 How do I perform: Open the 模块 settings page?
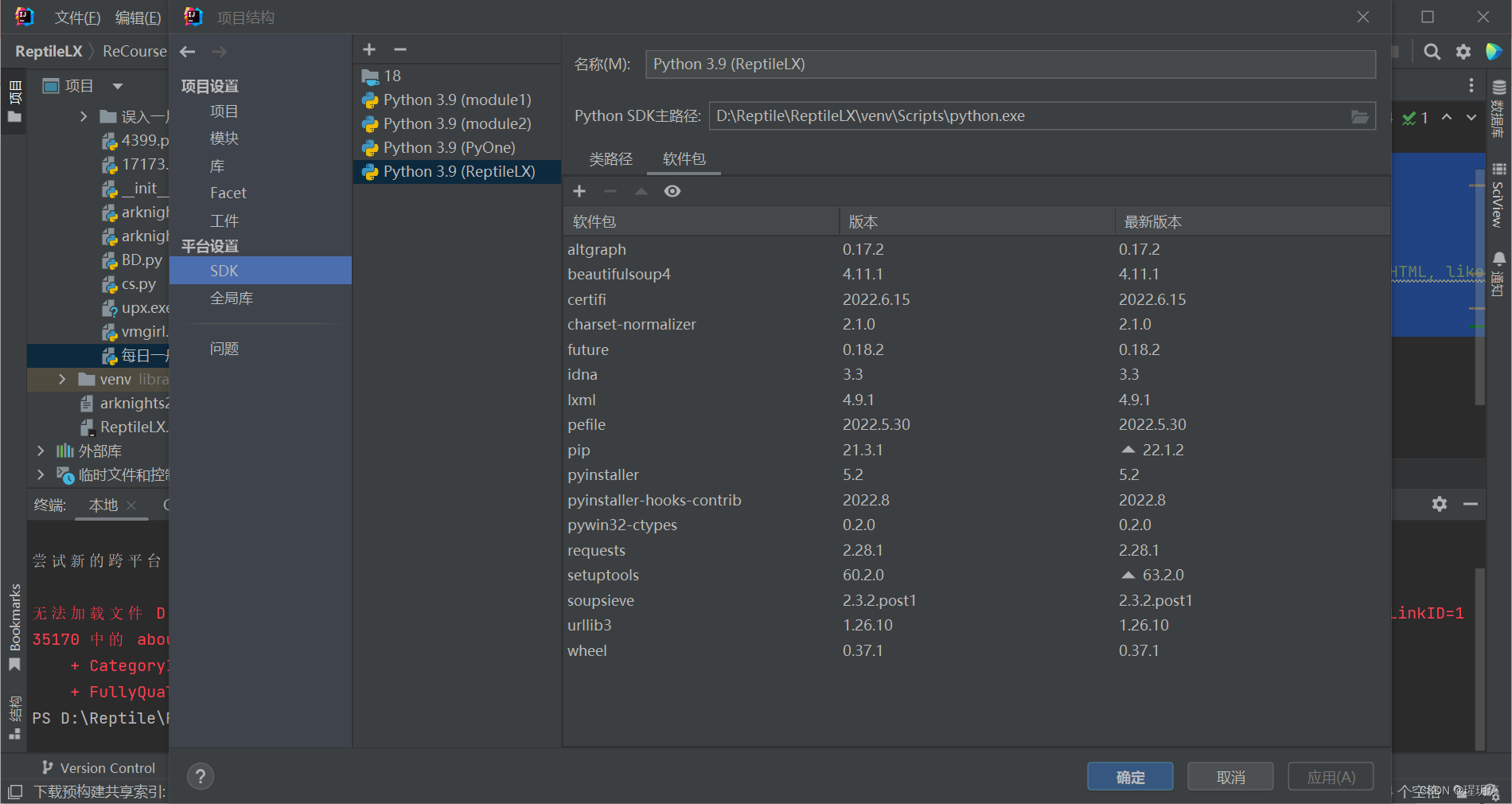click(x=224, y=139)
